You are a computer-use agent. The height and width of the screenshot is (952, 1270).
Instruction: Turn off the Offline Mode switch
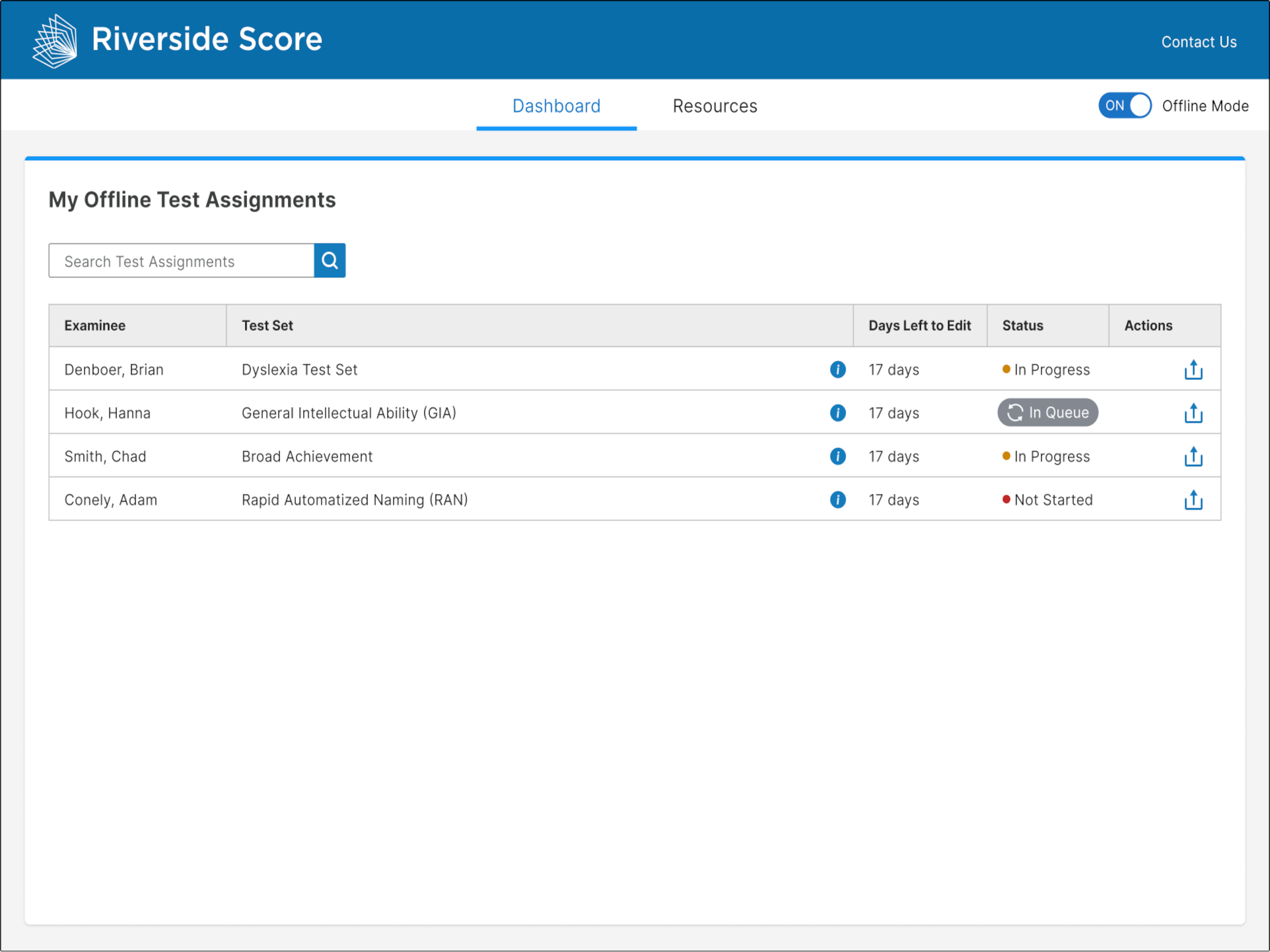click(1125, 106)
